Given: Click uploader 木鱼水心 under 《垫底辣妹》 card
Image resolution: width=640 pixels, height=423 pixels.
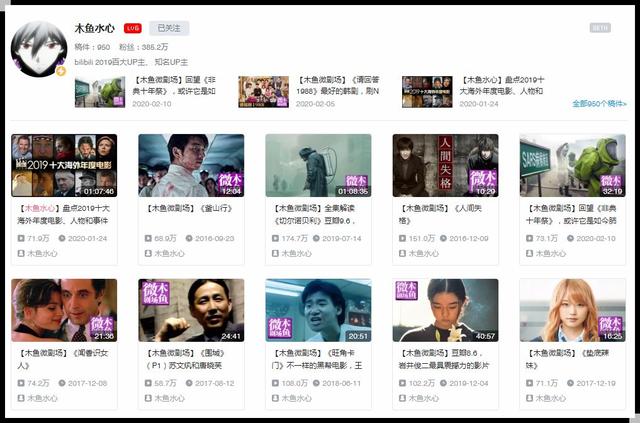Looking at the screenshot, I should (546, 398).
